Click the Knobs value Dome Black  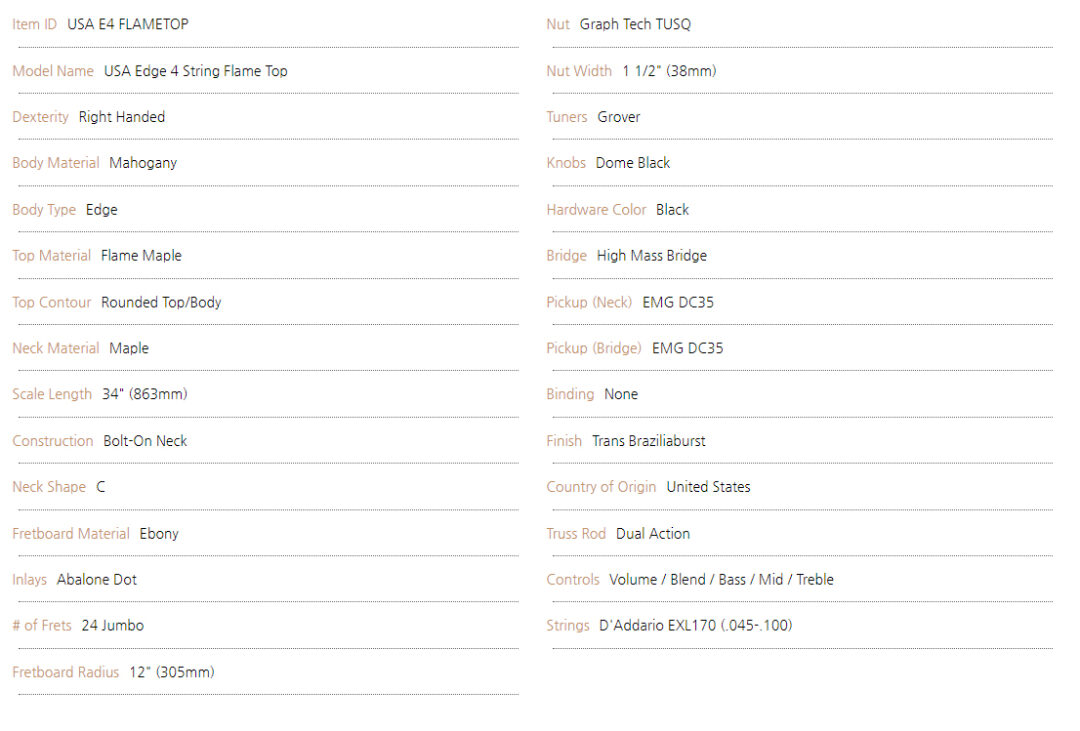coord(633,163)
